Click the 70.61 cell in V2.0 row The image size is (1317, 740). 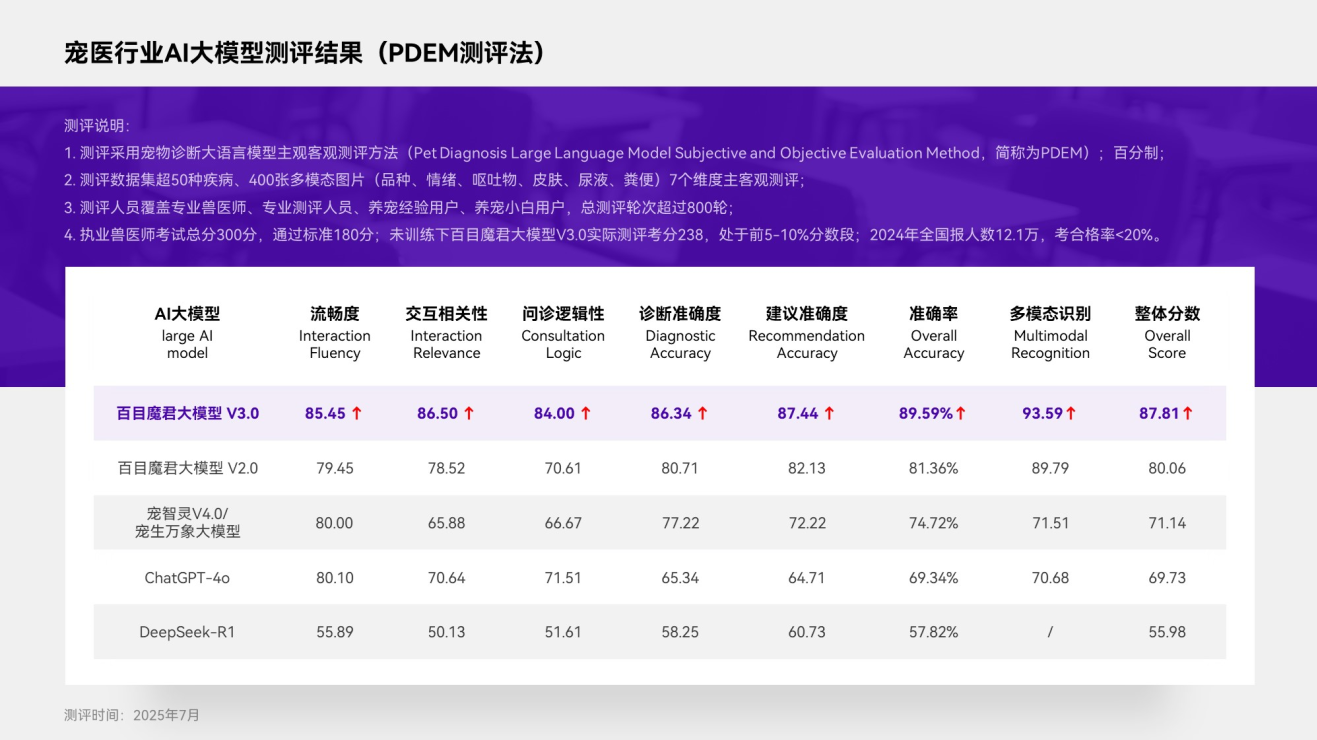tap(563, 468)
